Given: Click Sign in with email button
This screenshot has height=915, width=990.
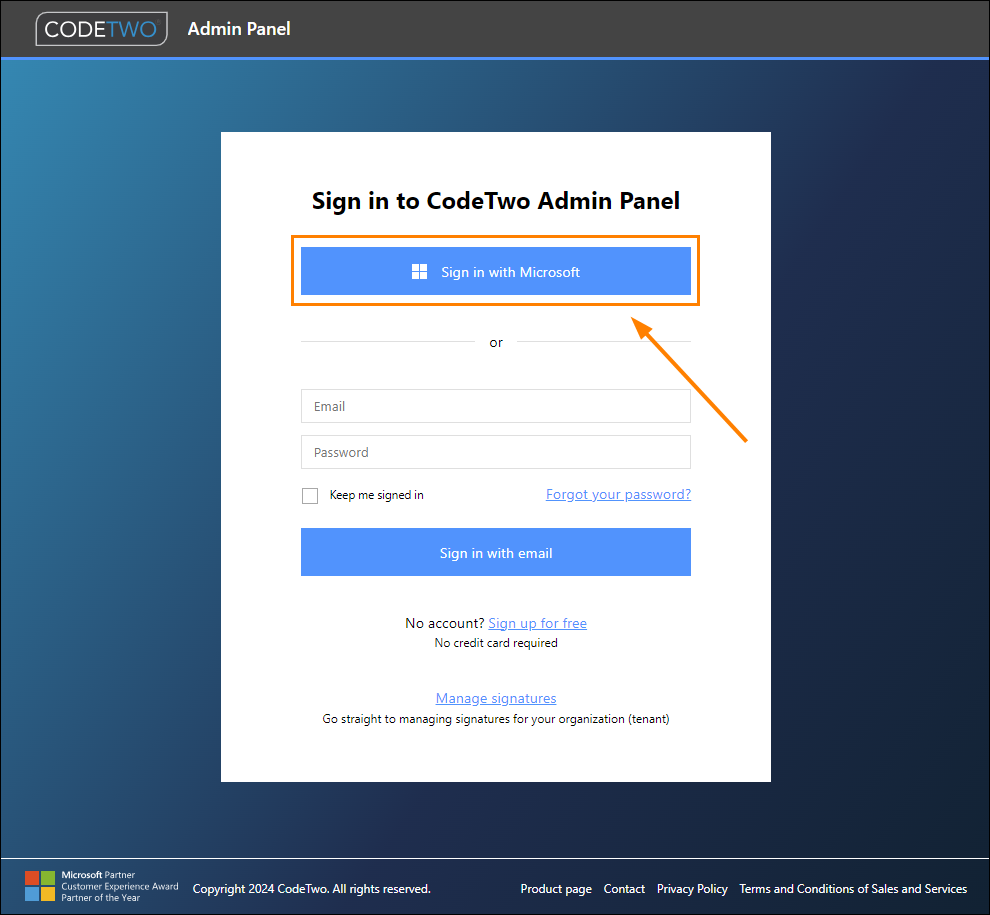Looking at the screenshot, I should 496,552.
